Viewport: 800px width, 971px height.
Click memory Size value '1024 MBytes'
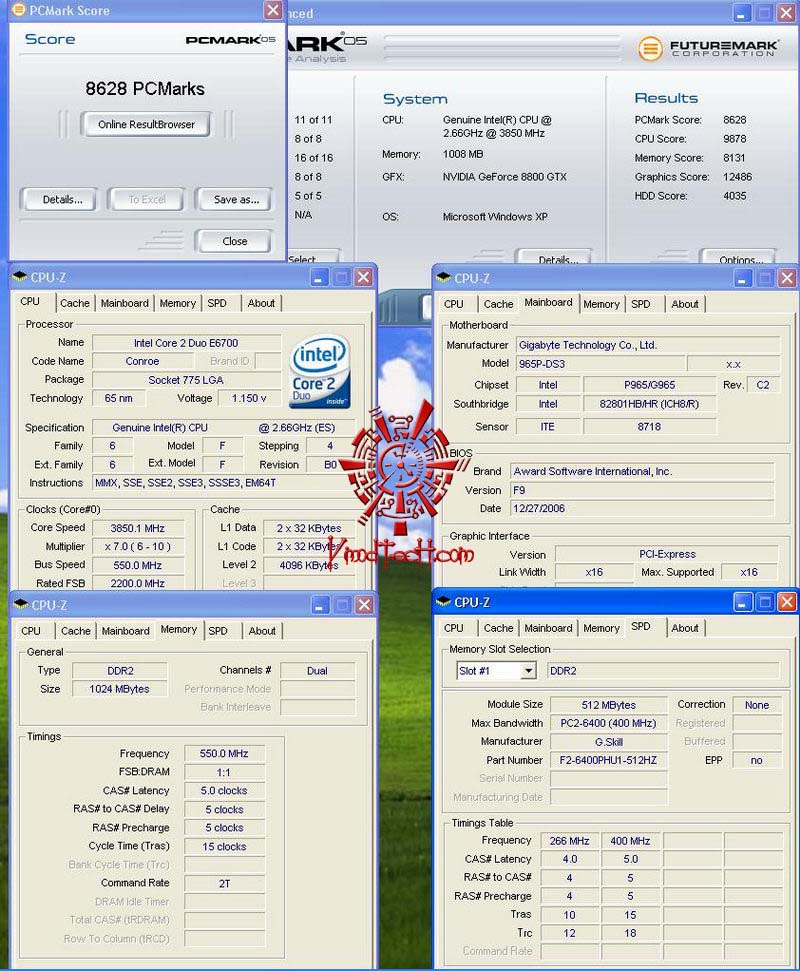[120, 689]
